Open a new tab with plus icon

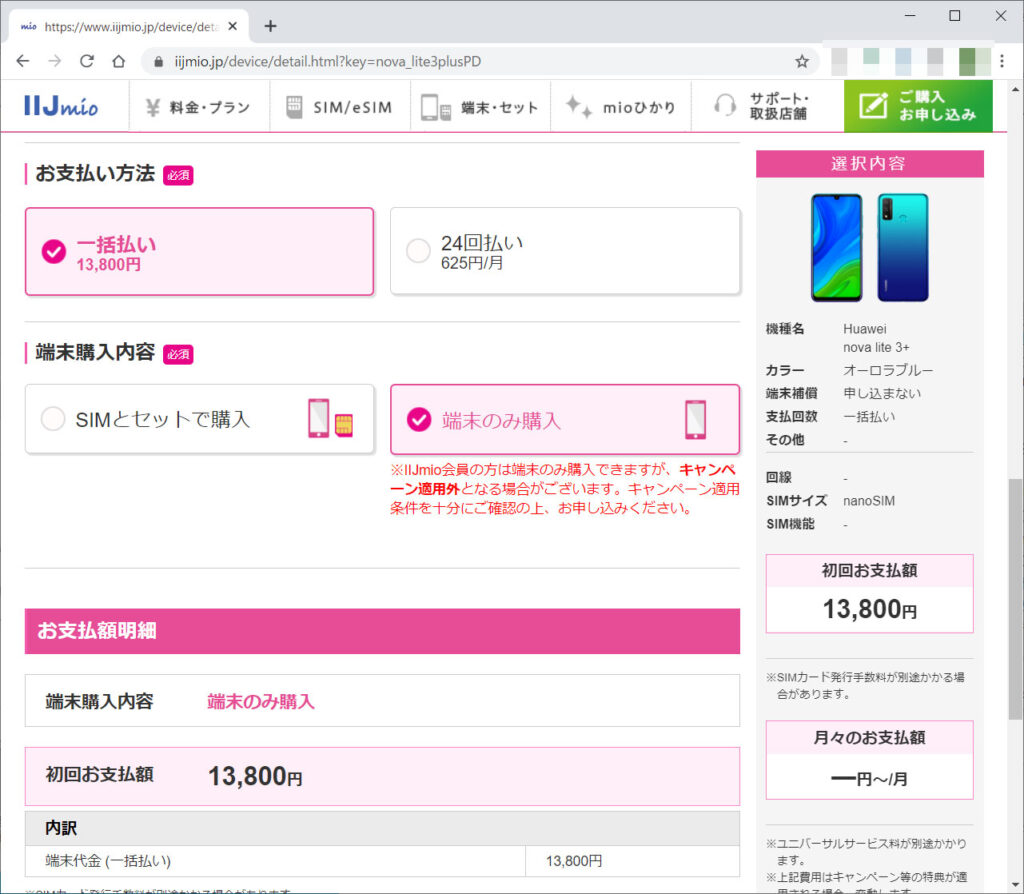coord(270,26)
